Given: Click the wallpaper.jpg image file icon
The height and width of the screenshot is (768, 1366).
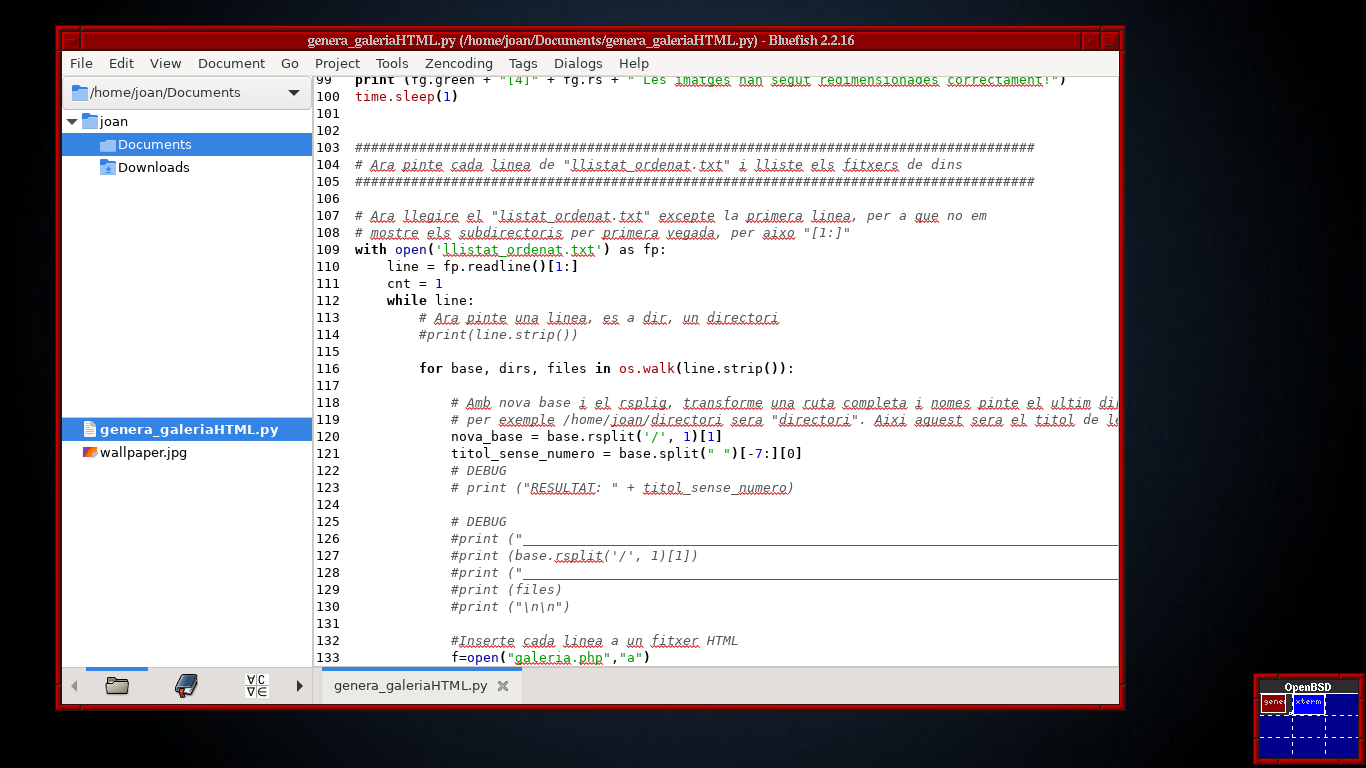Looking at the screenshot, I should point(90,452).
